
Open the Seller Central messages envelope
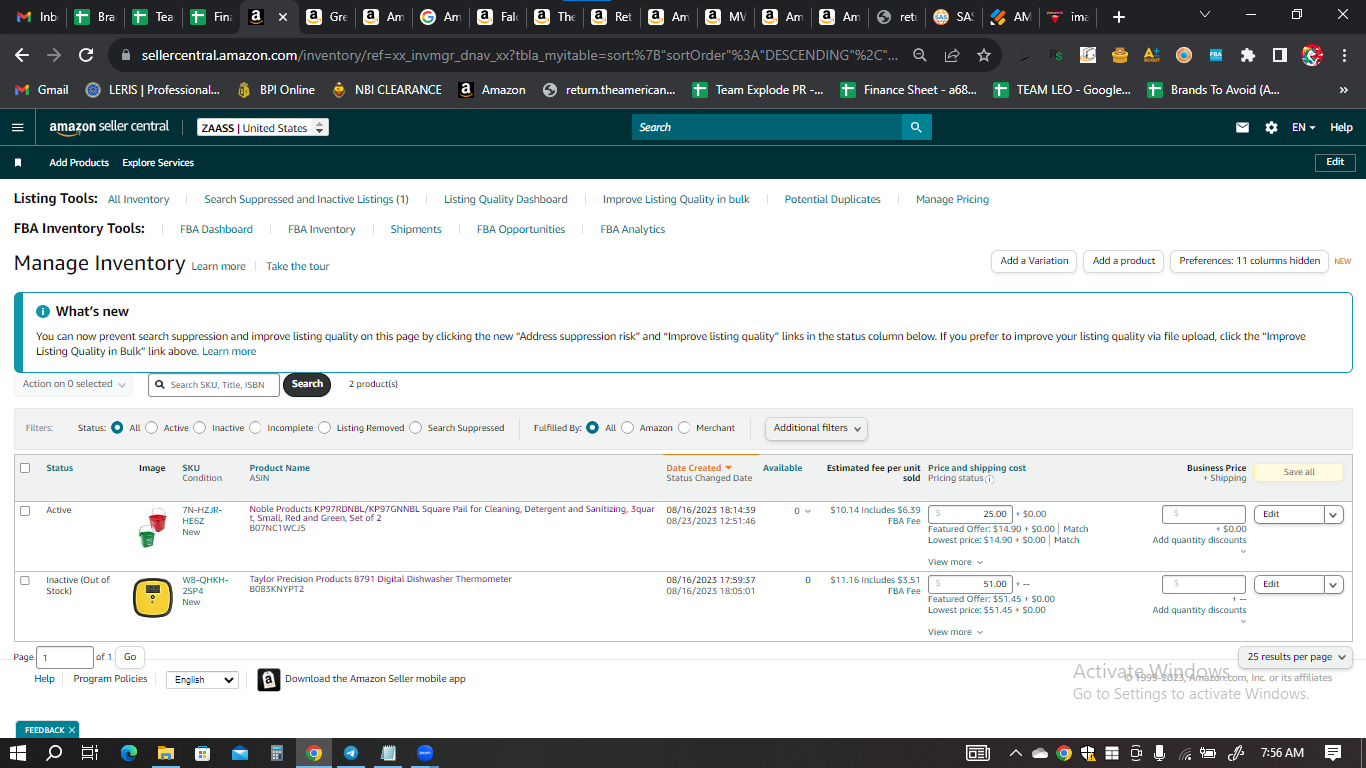click(x=1243, y=127)
